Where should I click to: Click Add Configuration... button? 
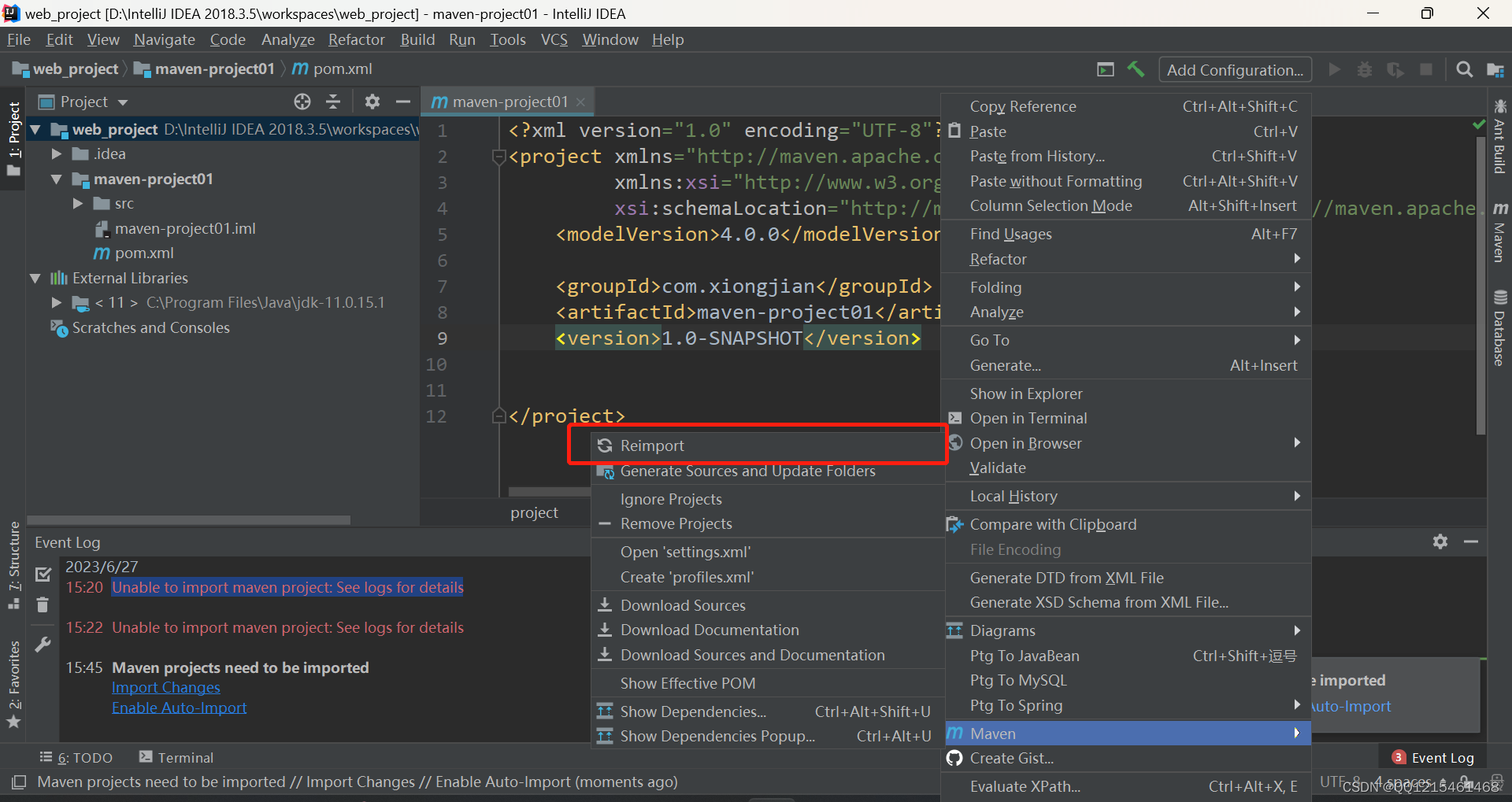pos(1235,70)
